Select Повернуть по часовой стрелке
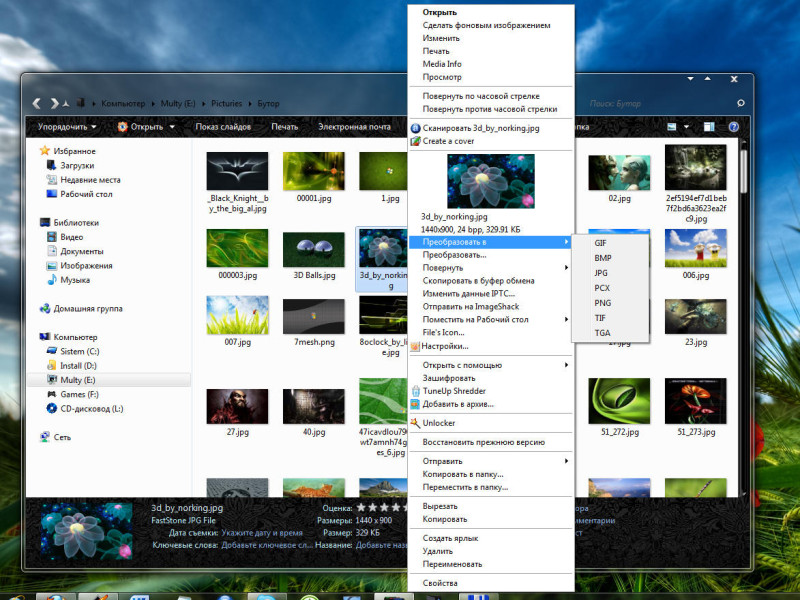The width and height of the screenshot is (800, 600). (x=491, y=96)
